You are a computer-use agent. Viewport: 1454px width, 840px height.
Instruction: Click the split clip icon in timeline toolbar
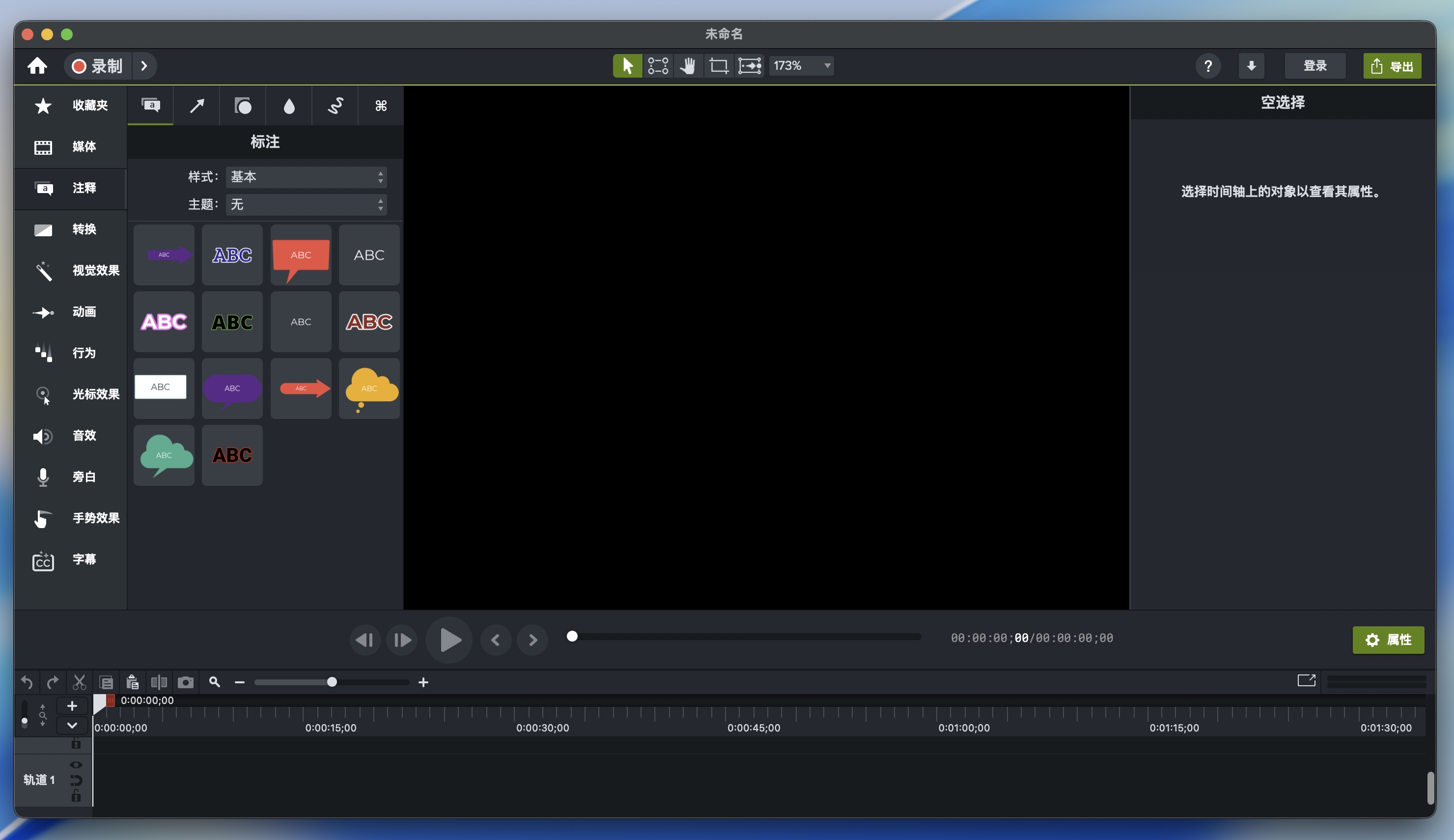click(x=159, y=682)
